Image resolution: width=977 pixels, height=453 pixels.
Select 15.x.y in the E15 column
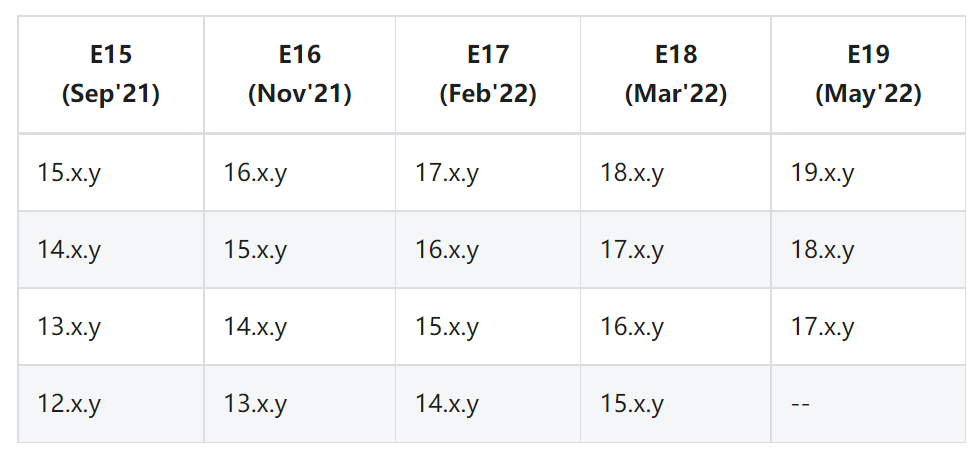tap(69, 173)
